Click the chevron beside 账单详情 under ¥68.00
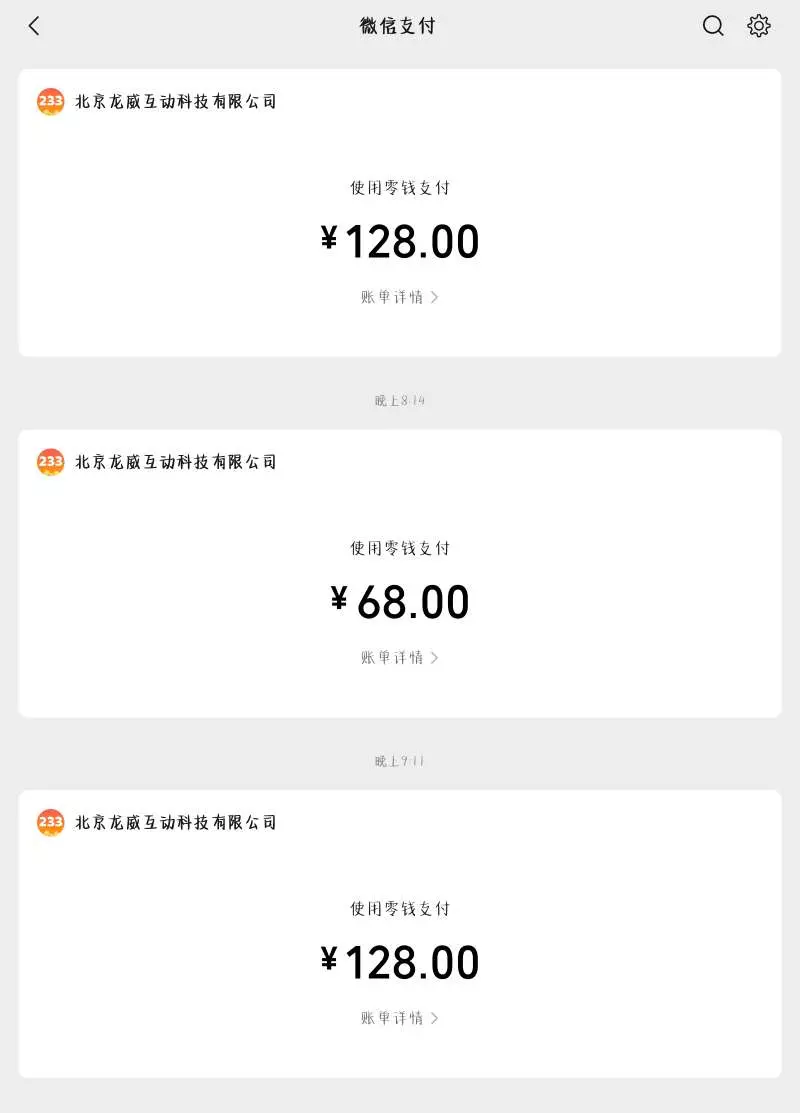Viewport: 800px width, 1113px height. (x=434, y=657)
